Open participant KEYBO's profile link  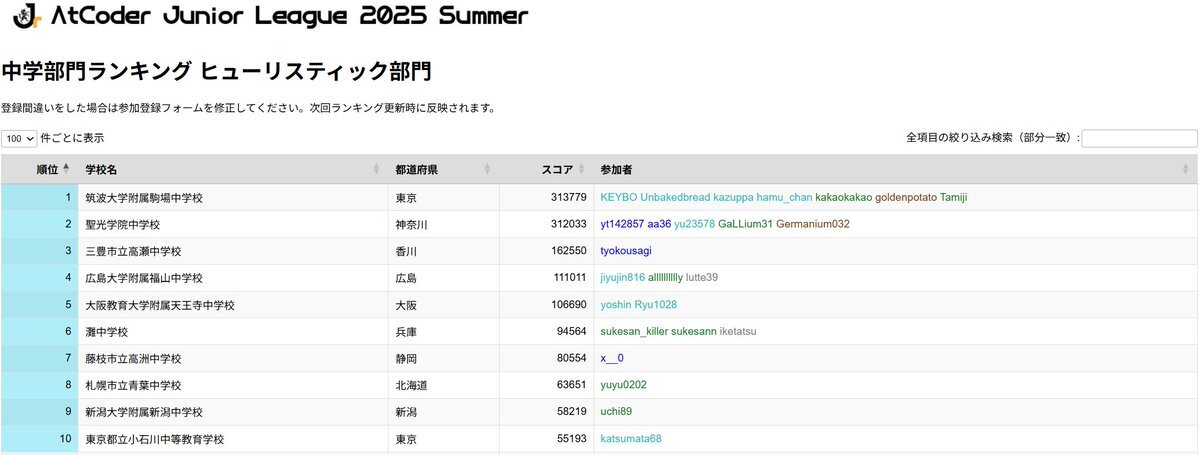(618, 198)
